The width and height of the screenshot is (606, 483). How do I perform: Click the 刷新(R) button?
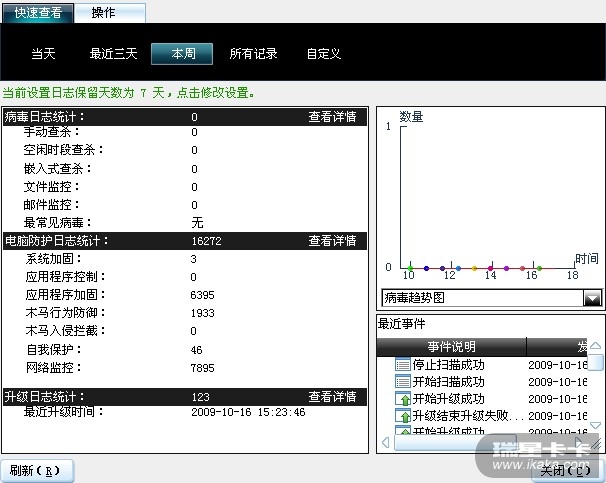[x=37, y=470]
